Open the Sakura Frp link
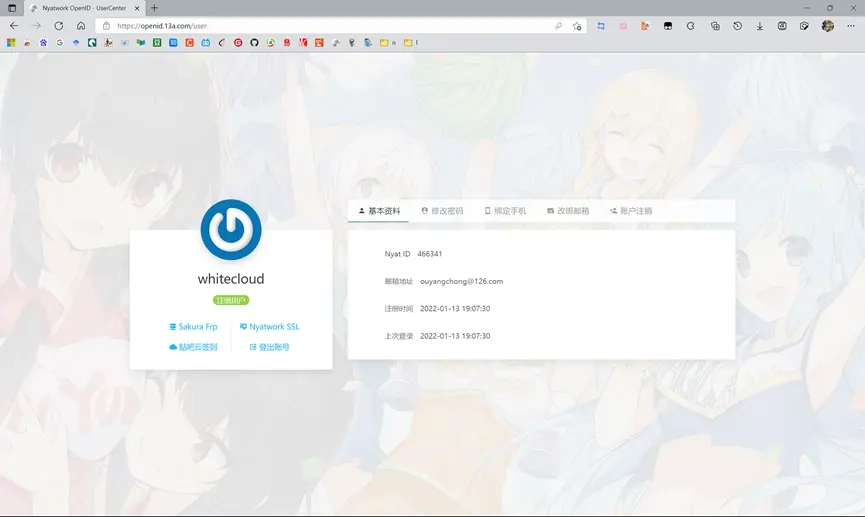865x517 pixels. [x=194, y=327]
